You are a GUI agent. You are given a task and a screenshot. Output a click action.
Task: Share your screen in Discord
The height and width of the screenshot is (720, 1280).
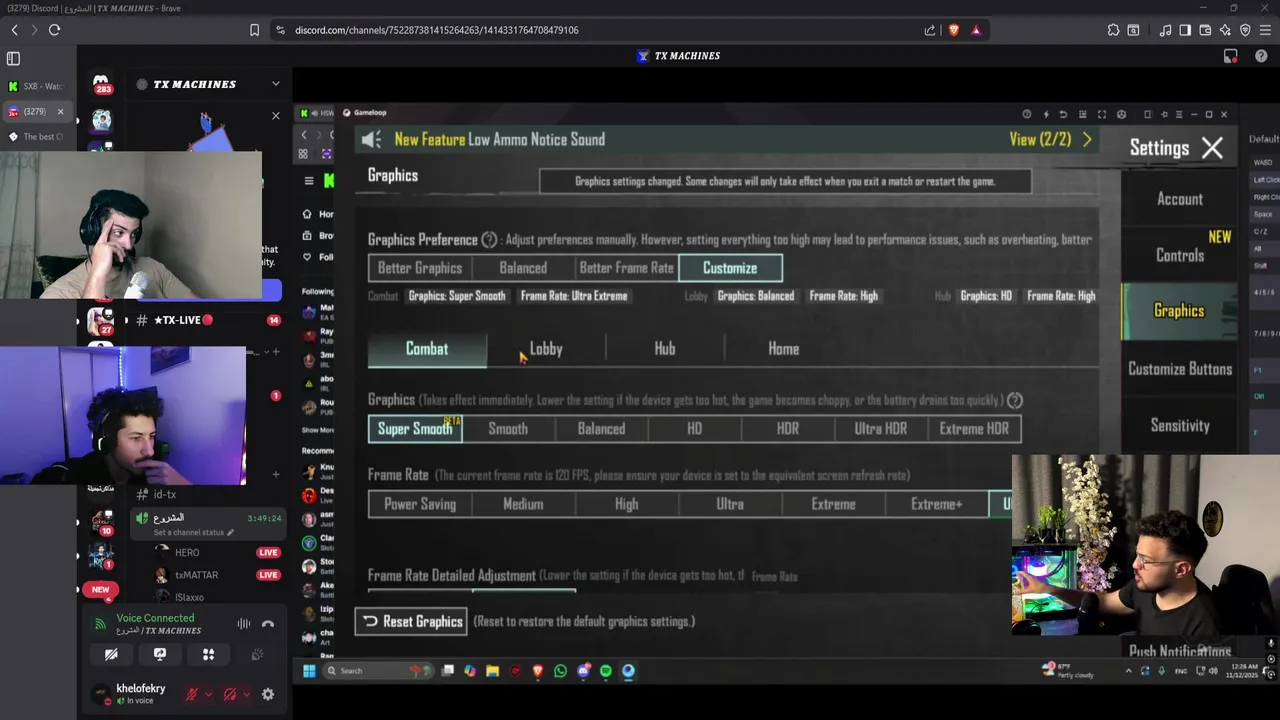point(160,654)
